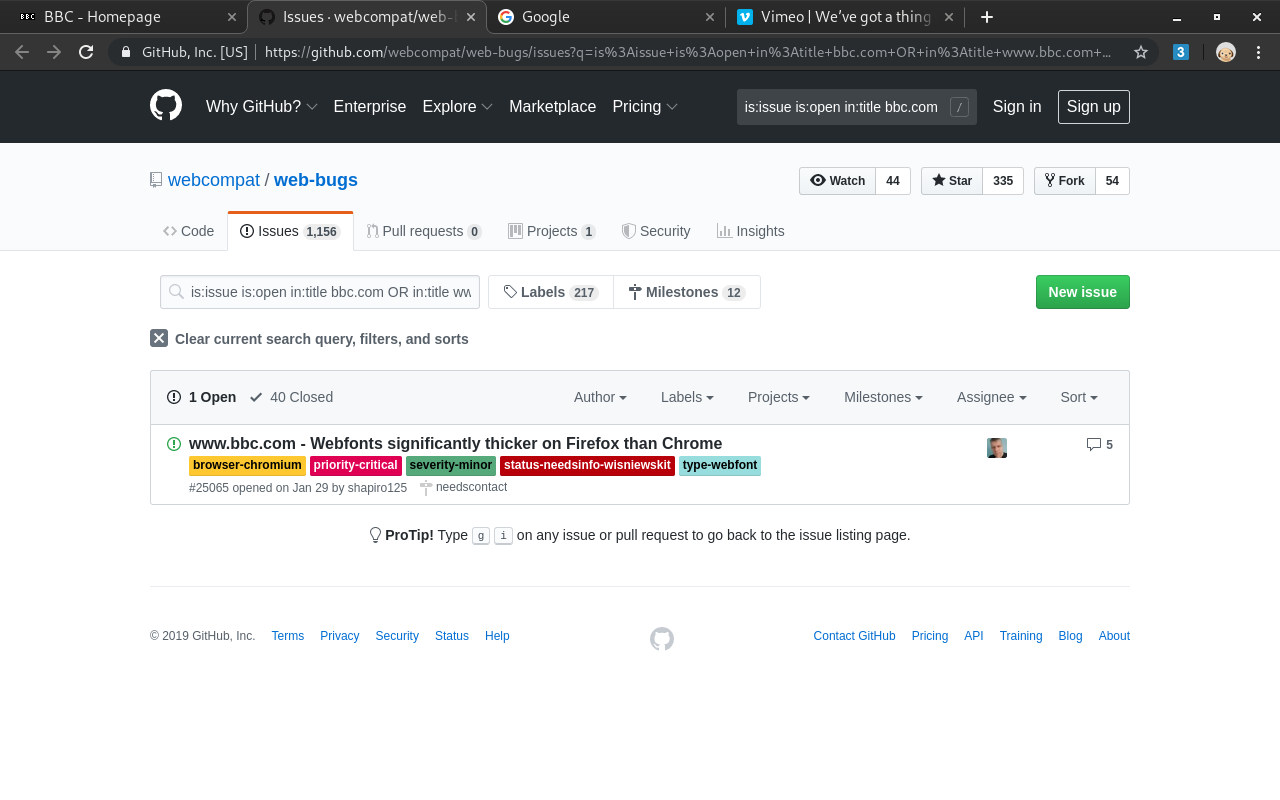Expand the Why GitHub? menu
The width and height of the screenshot is (1280, 800).
click(x=262, y=107)
